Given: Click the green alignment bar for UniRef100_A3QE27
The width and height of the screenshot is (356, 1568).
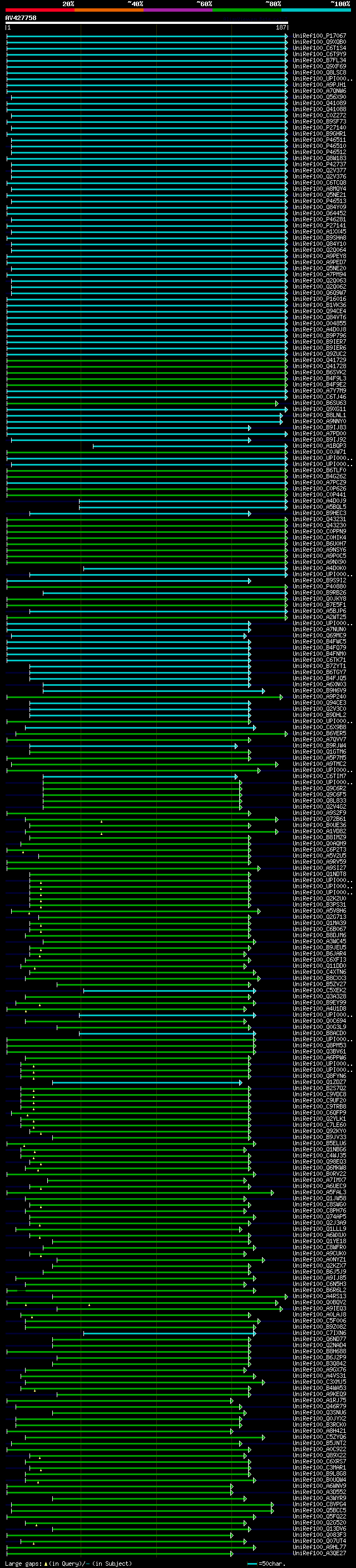Looking at the screenshot, I should [120, 1553].
